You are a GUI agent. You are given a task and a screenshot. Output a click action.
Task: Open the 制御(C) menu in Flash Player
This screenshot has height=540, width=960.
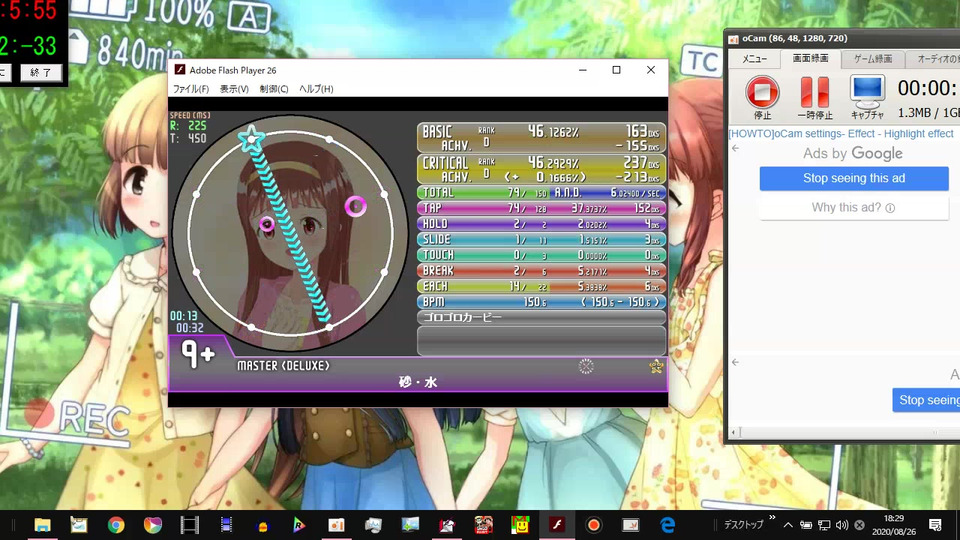(274, 89)
